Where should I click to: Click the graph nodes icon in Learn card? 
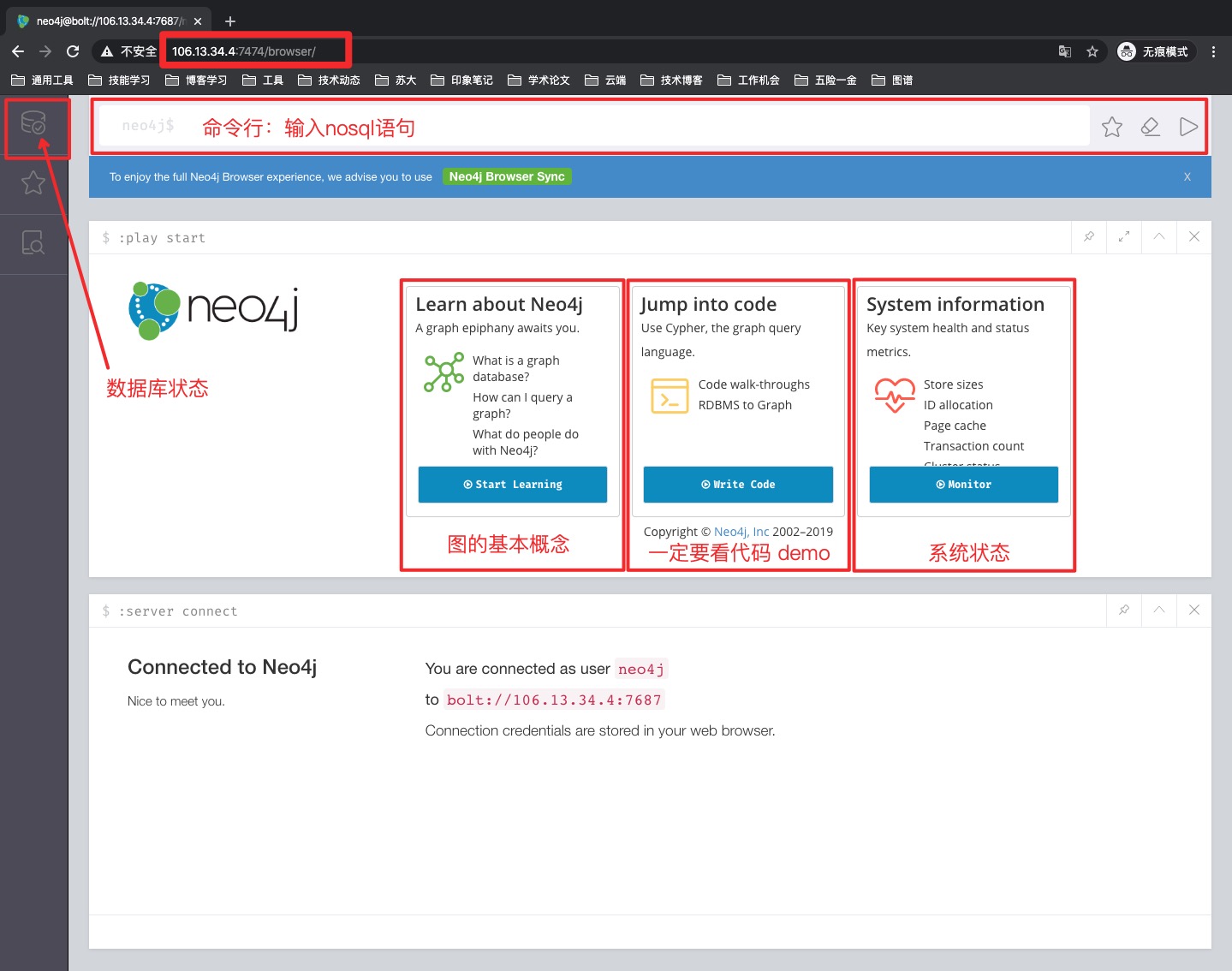[443, 372]
